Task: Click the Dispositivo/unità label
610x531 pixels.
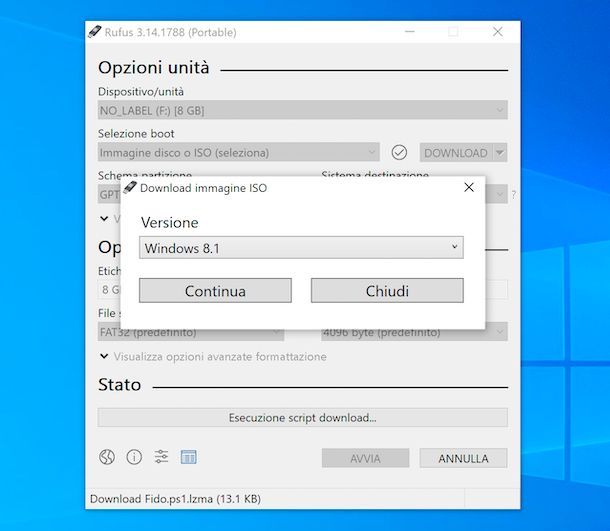Action: 141,92
